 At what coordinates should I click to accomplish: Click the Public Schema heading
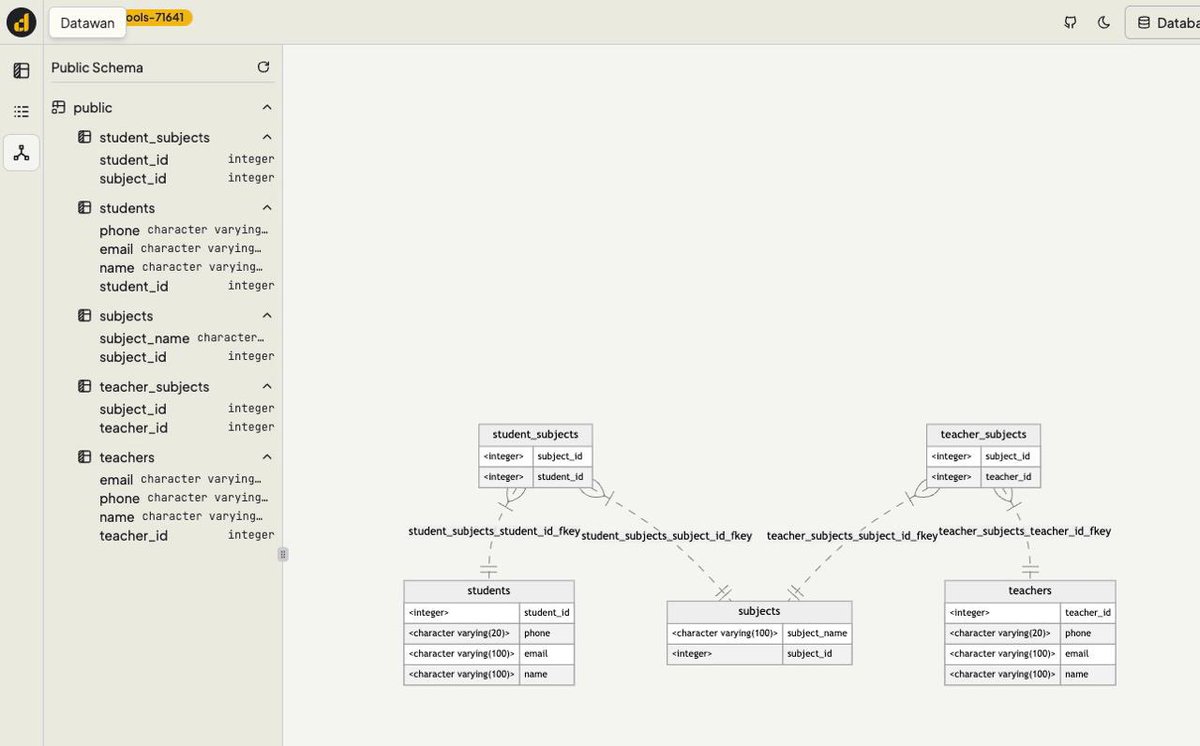coord(97,67)
